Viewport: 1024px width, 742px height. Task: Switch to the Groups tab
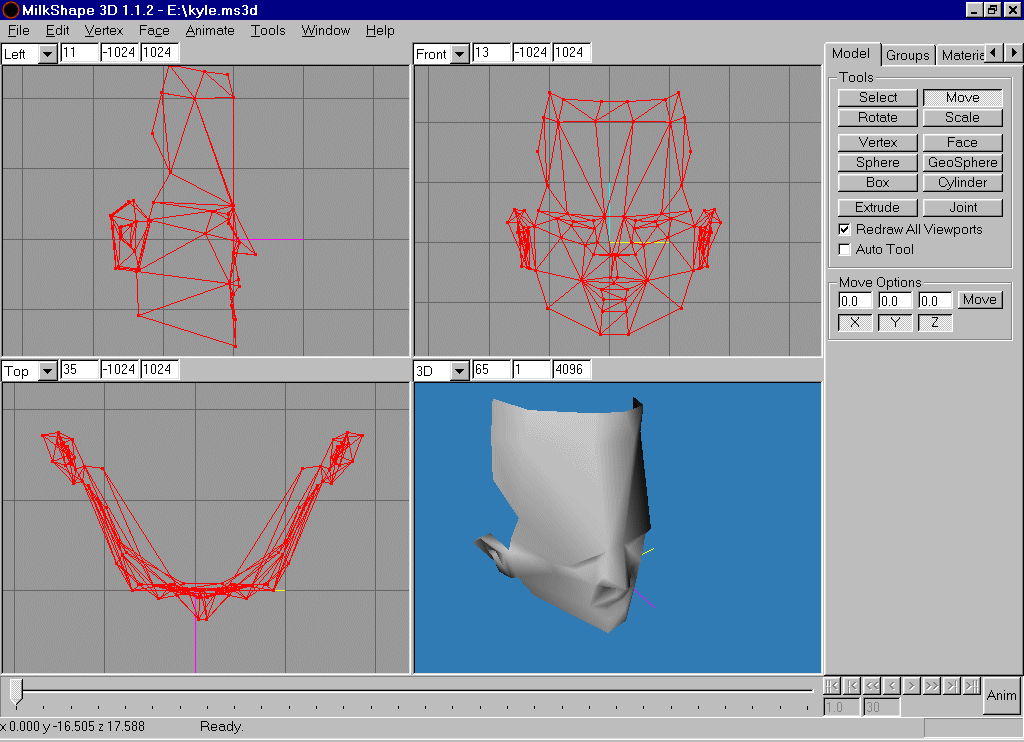click(x=907, y=55)
